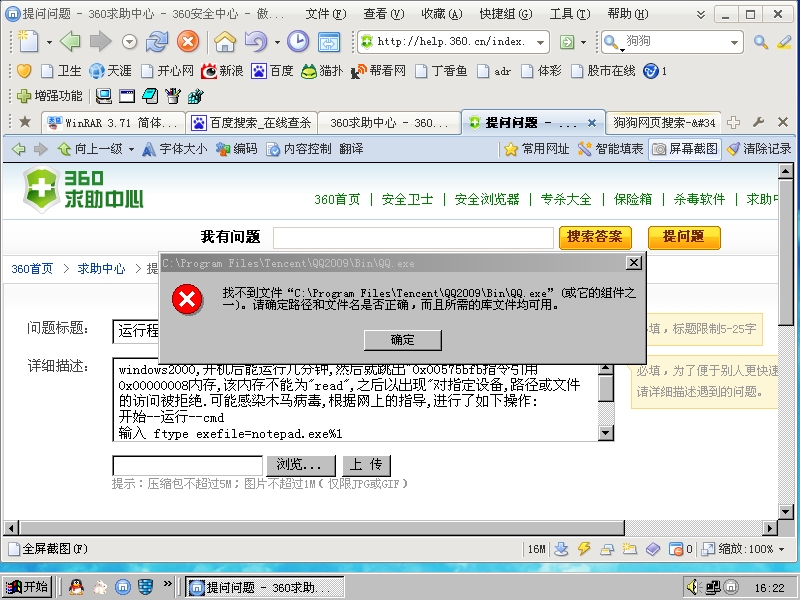Expand the 狗狗 search engine dropdown
Screen dimensions: 800x600
click(734, 43)
